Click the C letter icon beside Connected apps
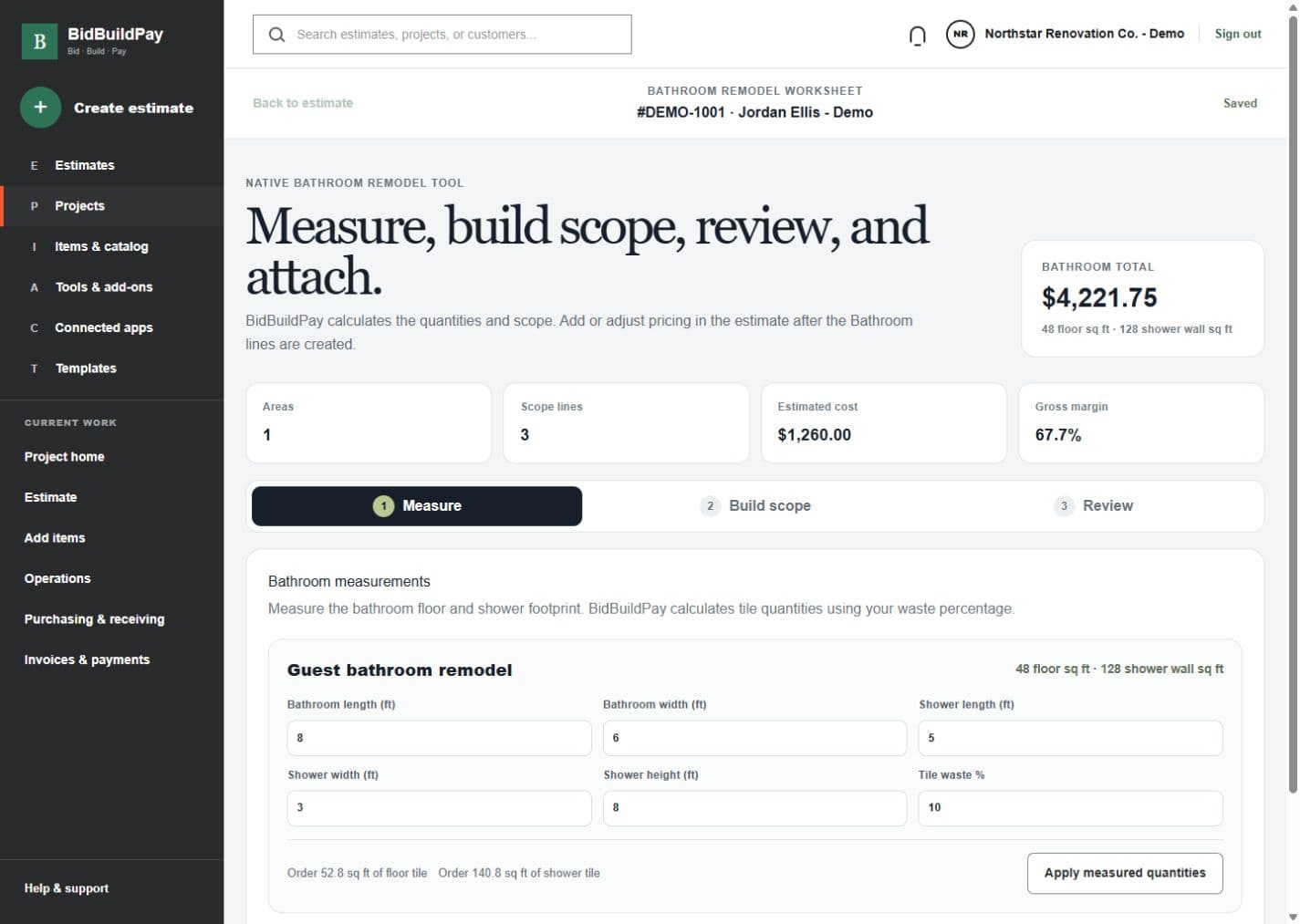 pyautogui.click(x=35, y=327)
